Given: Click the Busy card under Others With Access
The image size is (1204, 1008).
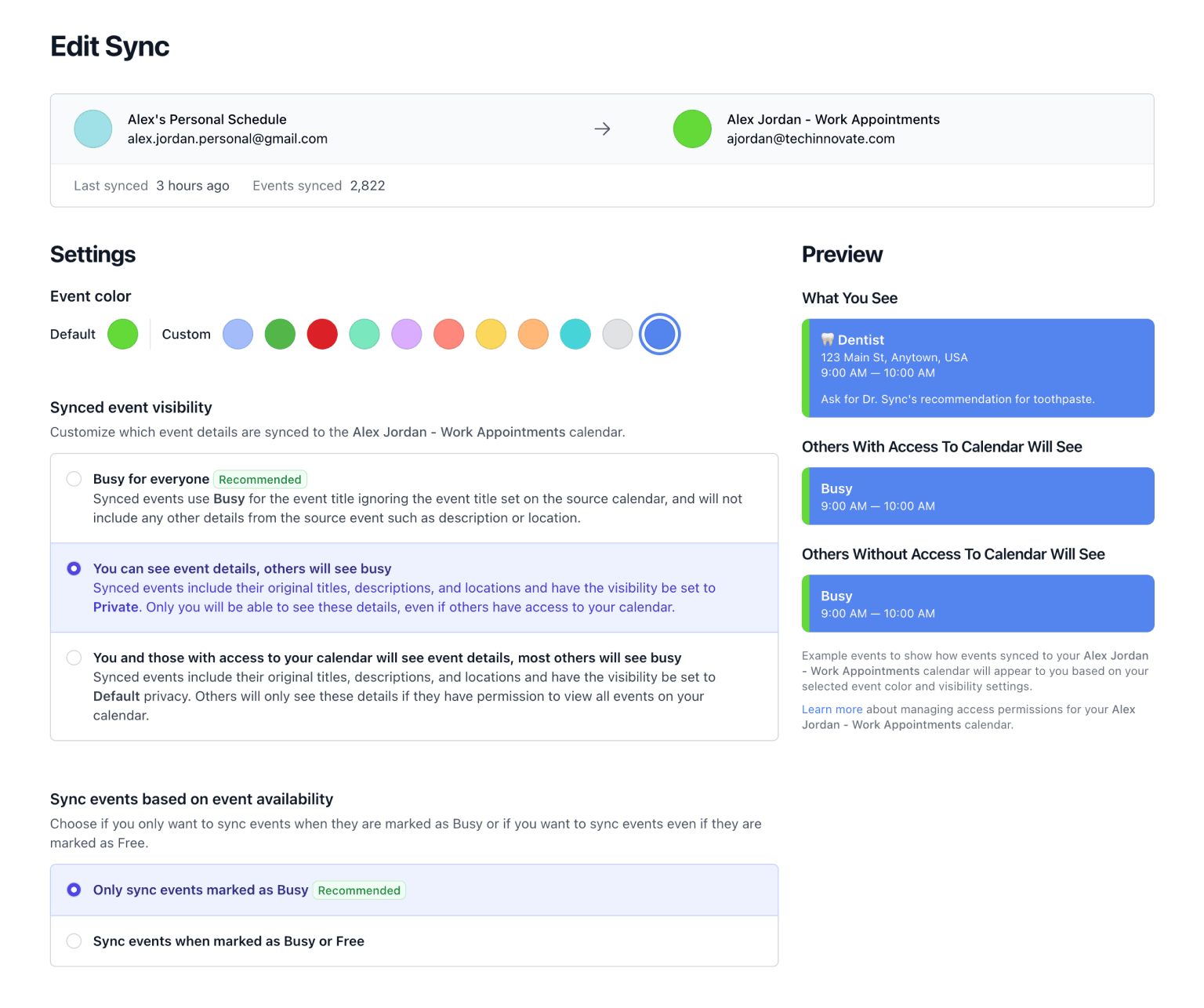Looking at the screenshot, I should pos(977,495).
